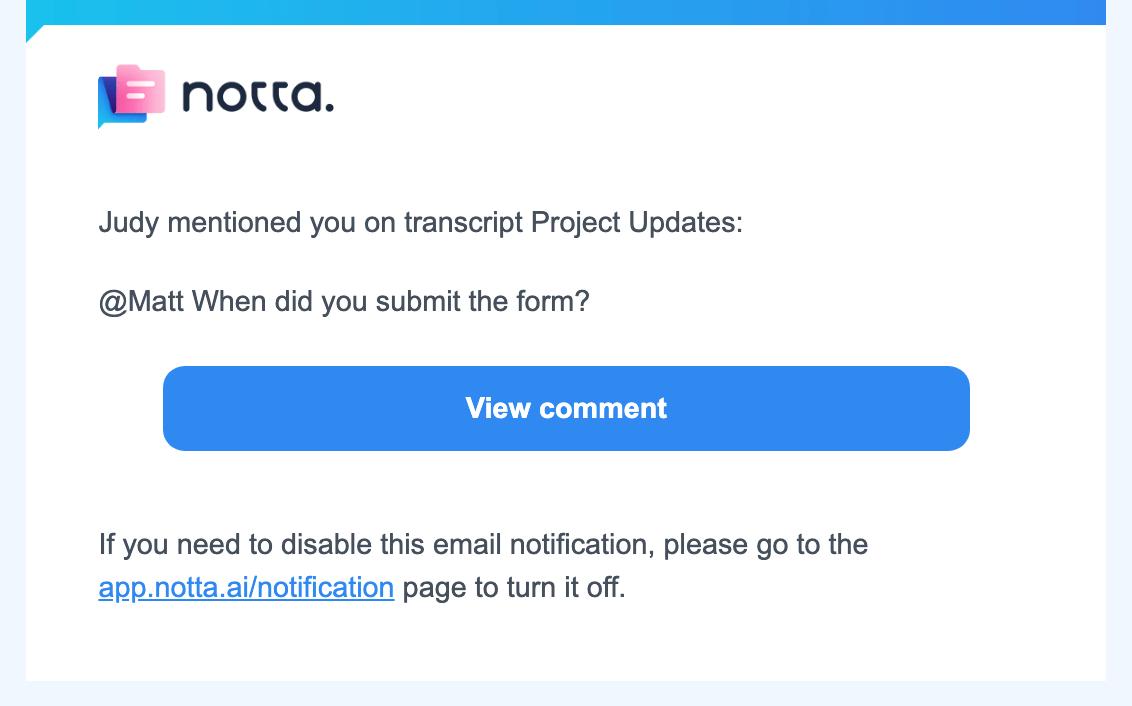1132x706 pixels.
Task: Visit the notification settings page link
Action: pos(246,587)
